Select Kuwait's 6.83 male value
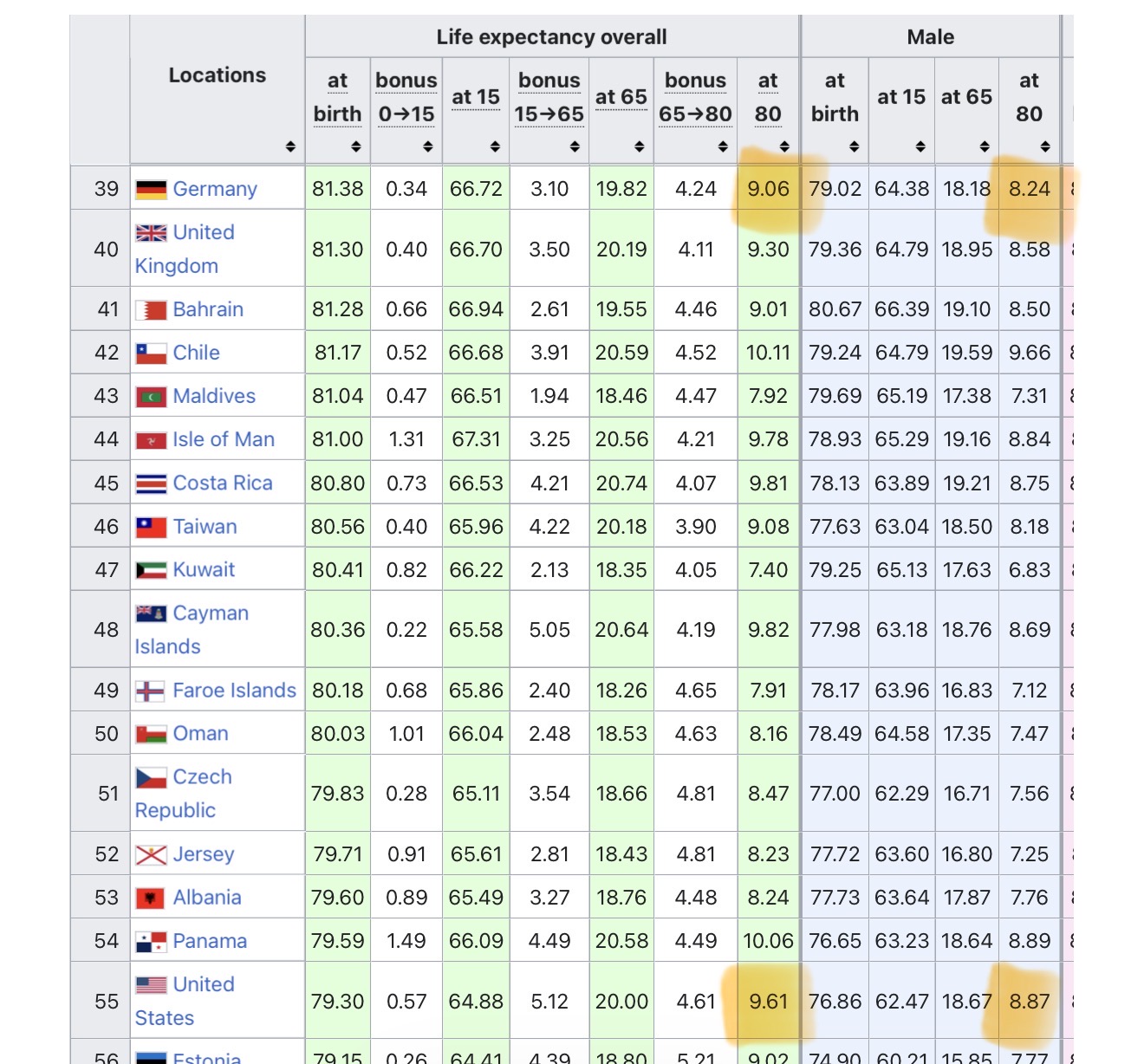The width and height of the screenshot is (1144, 1064). pyautogui.click(x=1030, y=569)
